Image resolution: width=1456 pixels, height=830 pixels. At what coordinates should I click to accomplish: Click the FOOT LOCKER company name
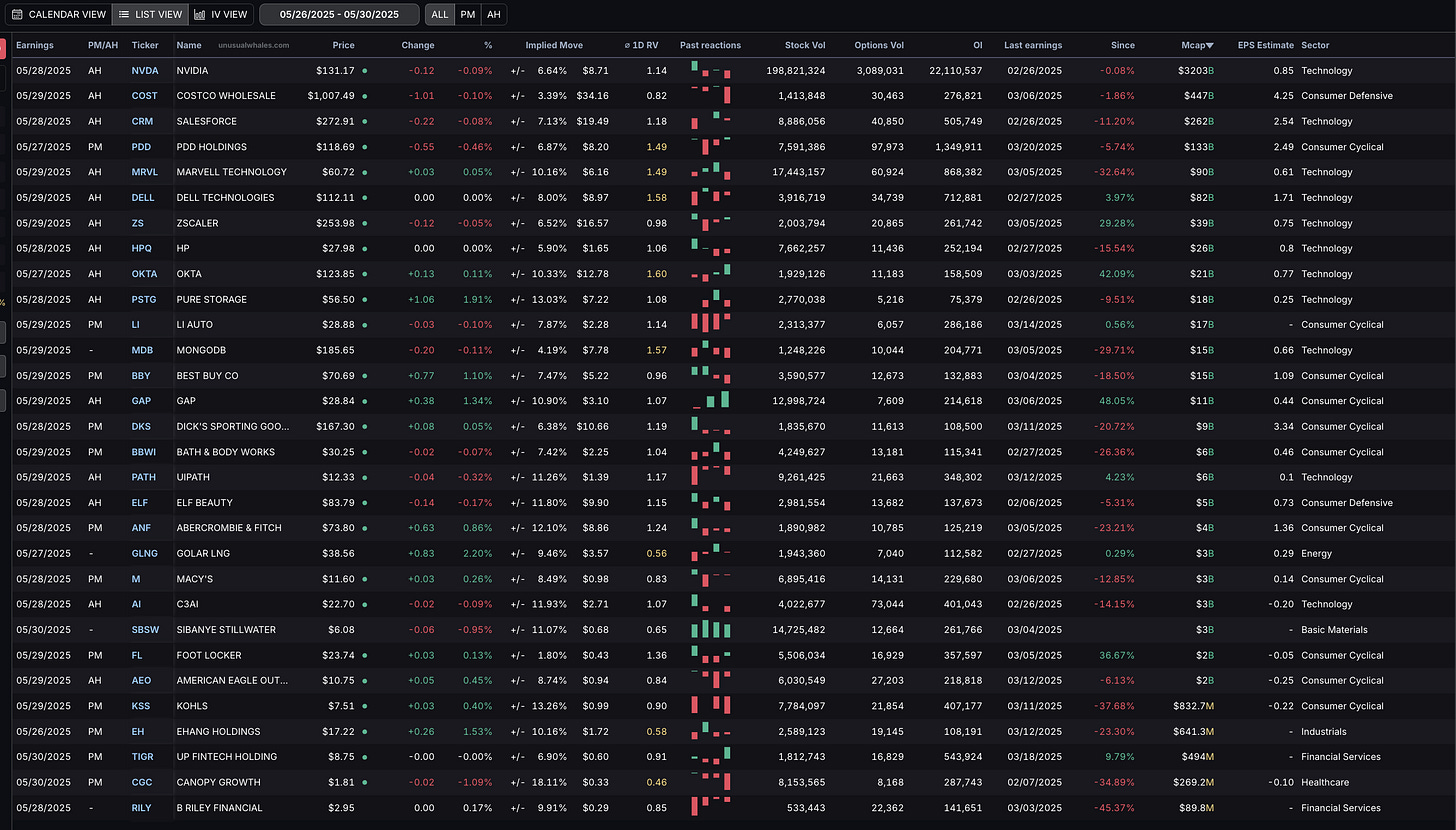coord(209,656)
